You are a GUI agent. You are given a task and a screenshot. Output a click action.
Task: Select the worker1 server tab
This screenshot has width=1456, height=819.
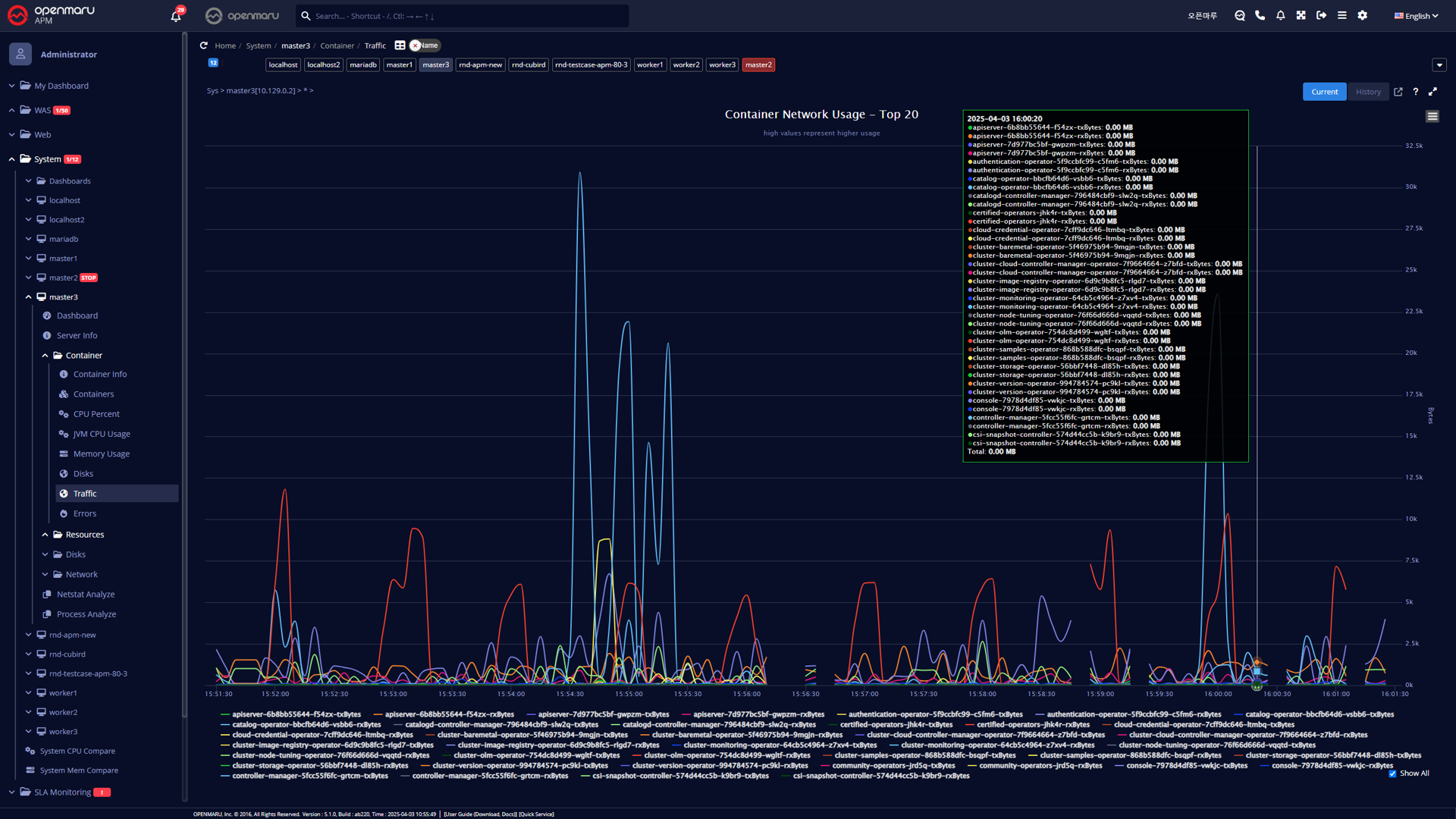(650, 65)
